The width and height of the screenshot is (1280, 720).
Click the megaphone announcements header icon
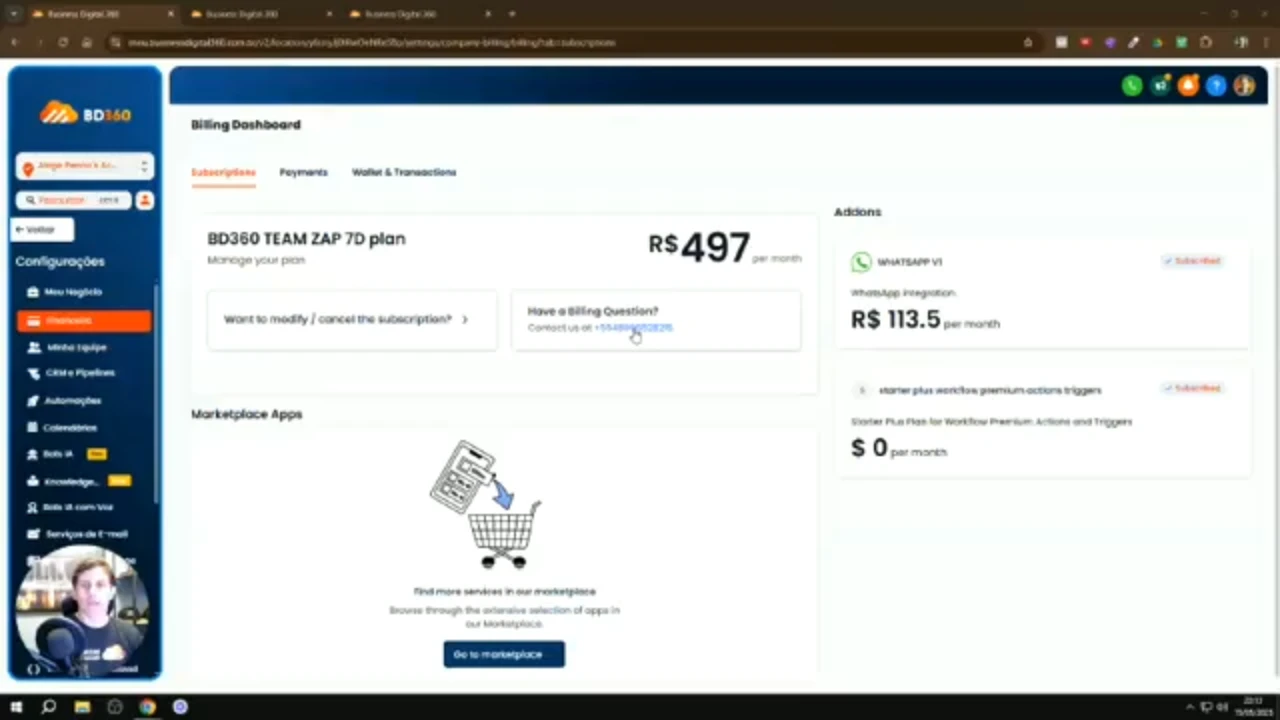click(x=1160, y=86)
